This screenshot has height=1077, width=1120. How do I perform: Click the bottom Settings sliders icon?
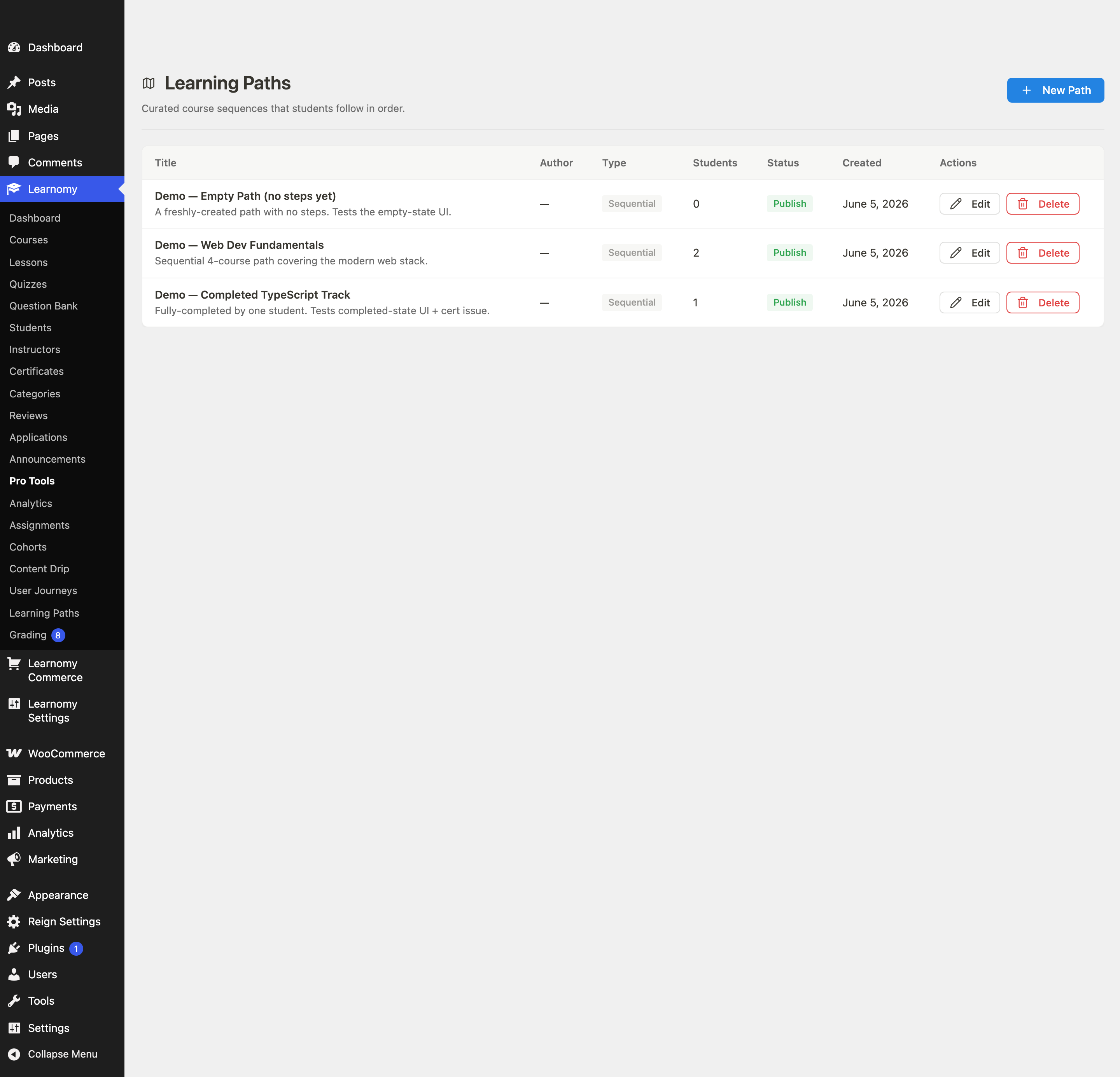(x=14, y=1028)
